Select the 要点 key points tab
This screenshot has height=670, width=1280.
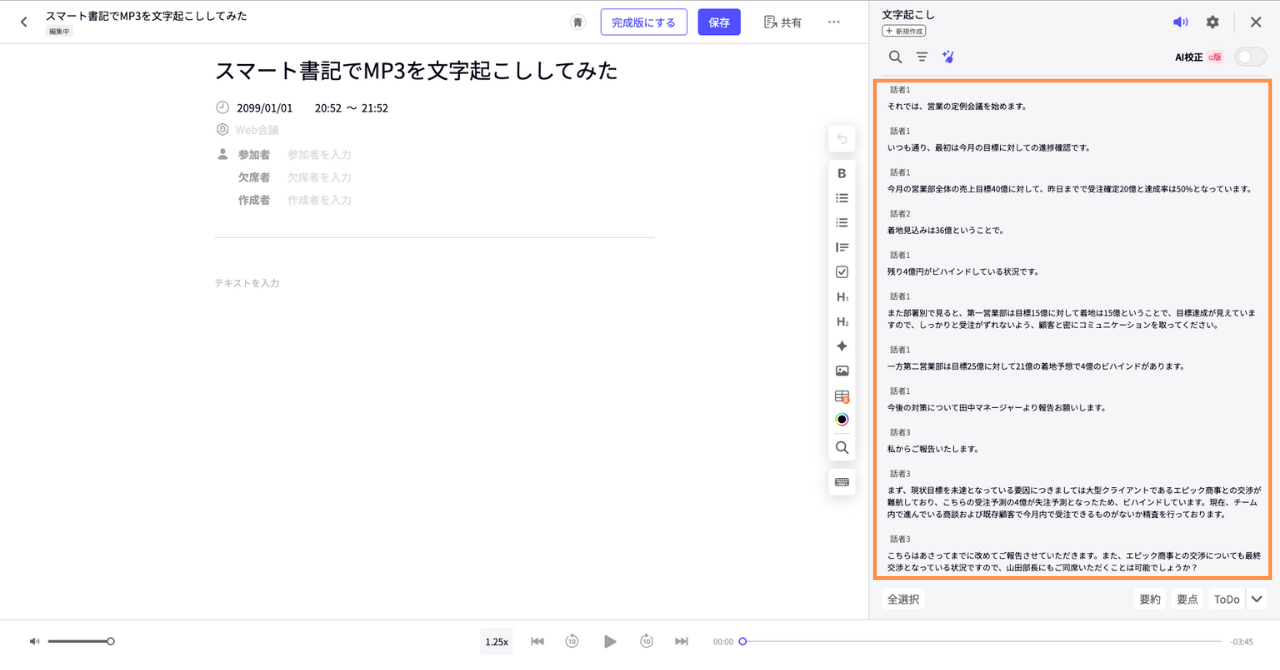click(x=1187, y=599)
